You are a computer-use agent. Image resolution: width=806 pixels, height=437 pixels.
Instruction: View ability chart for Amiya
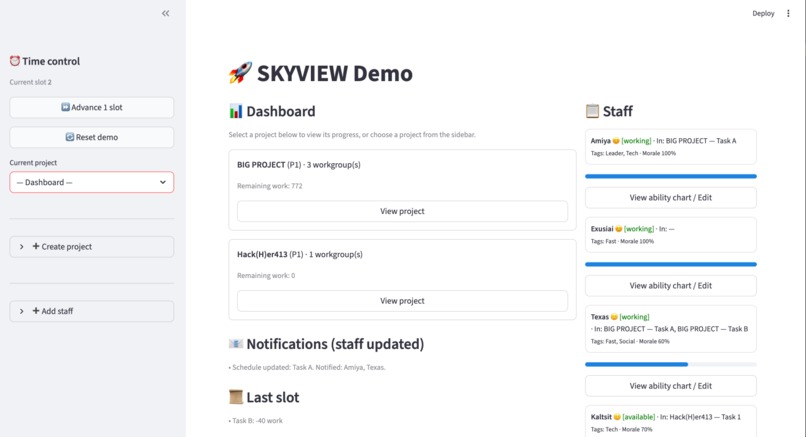pyautogui.click(x=670, y=197)
